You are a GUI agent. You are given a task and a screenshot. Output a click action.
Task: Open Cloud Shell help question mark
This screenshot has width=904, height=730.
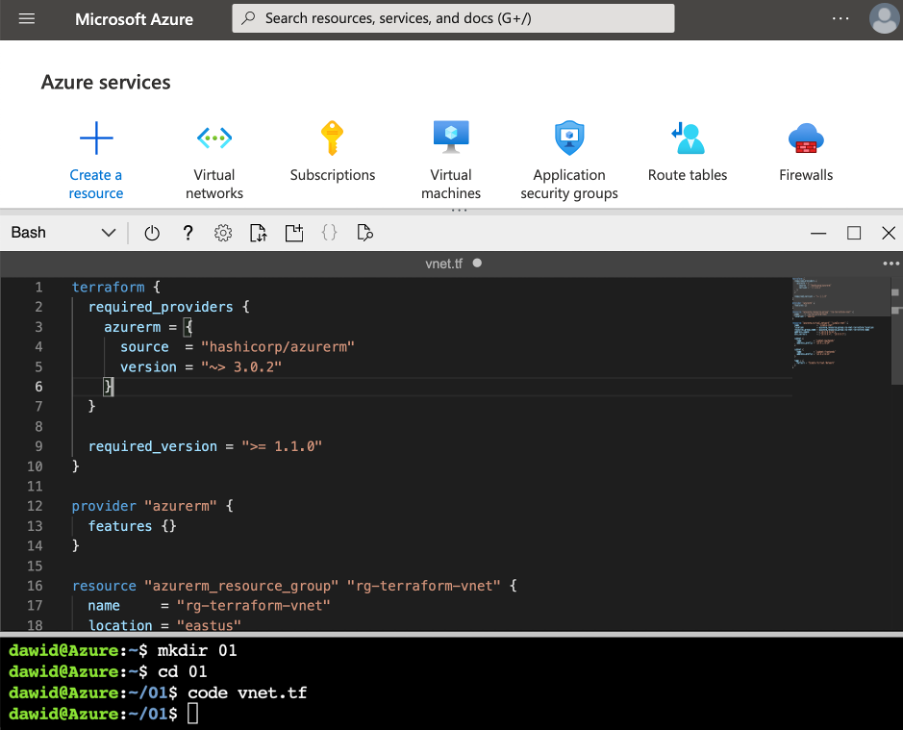tap(187, 233)
